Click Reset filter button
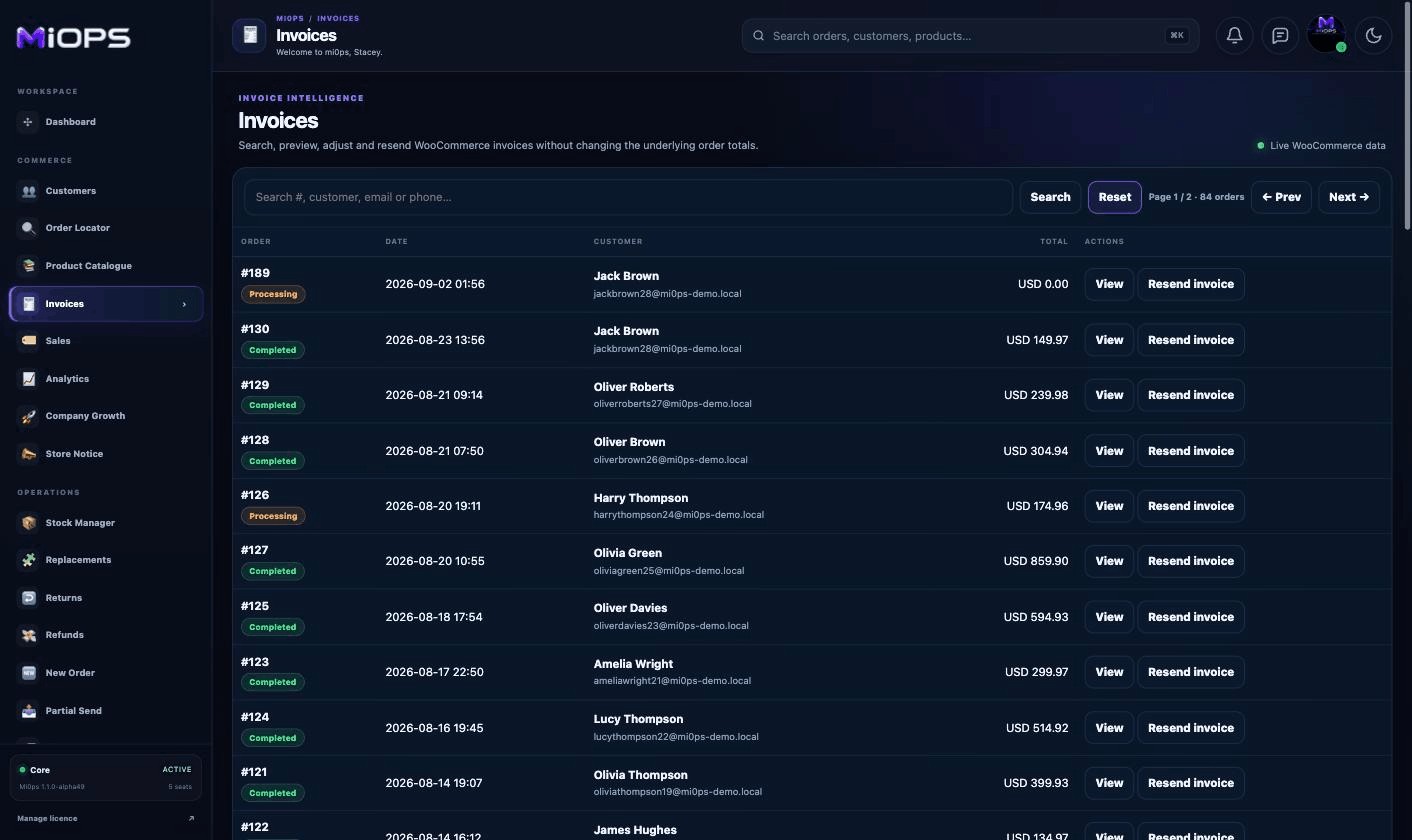The width and height of the screenshot is (1412, 840). pos(1114,197)
